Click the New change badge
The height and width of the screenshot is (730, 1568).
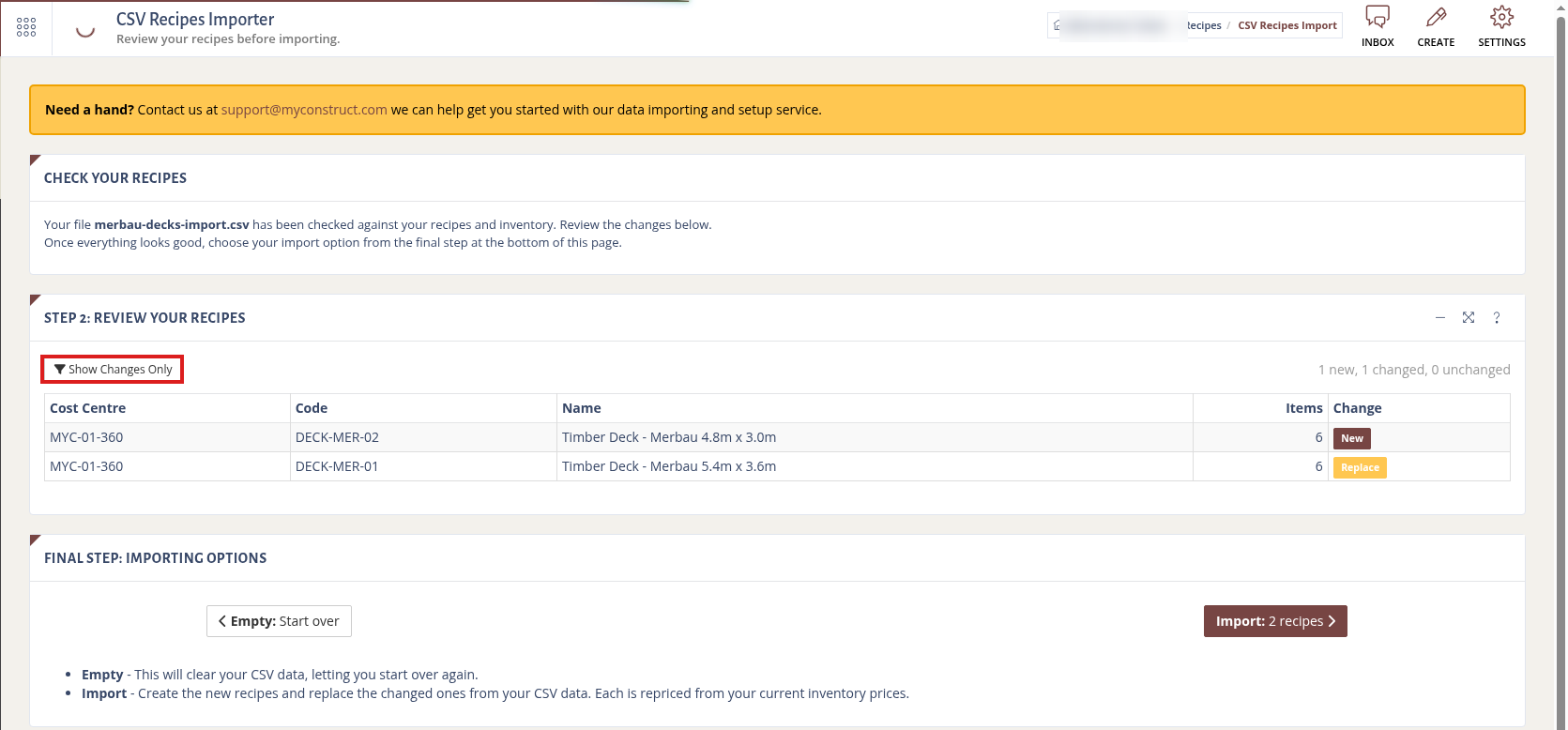[1352, 438]
